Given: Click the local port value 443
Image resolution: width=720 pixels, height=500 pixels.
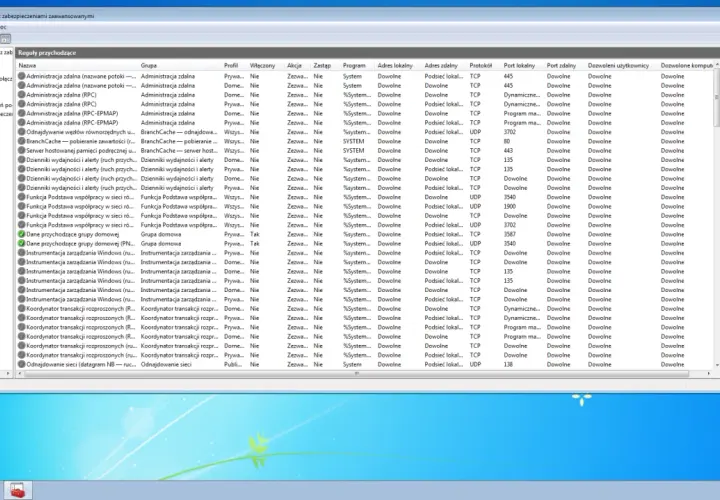Looking at the screenshot, I should pos(508,151).
